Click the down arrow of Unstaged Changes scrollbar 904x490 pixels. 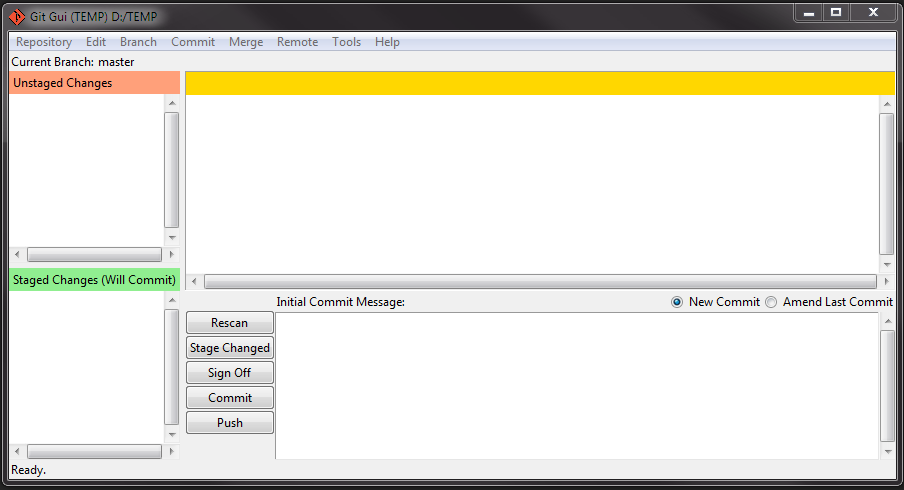click(x=172, y=238)
